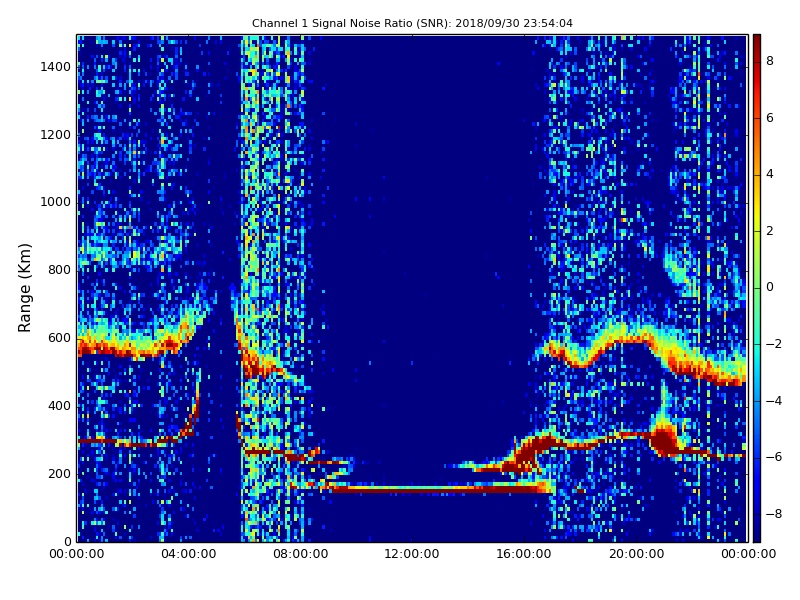800x600 pixels.
Task: Click the 1400 range tick label
Action: pyautogui.click(x=56, y=67)
